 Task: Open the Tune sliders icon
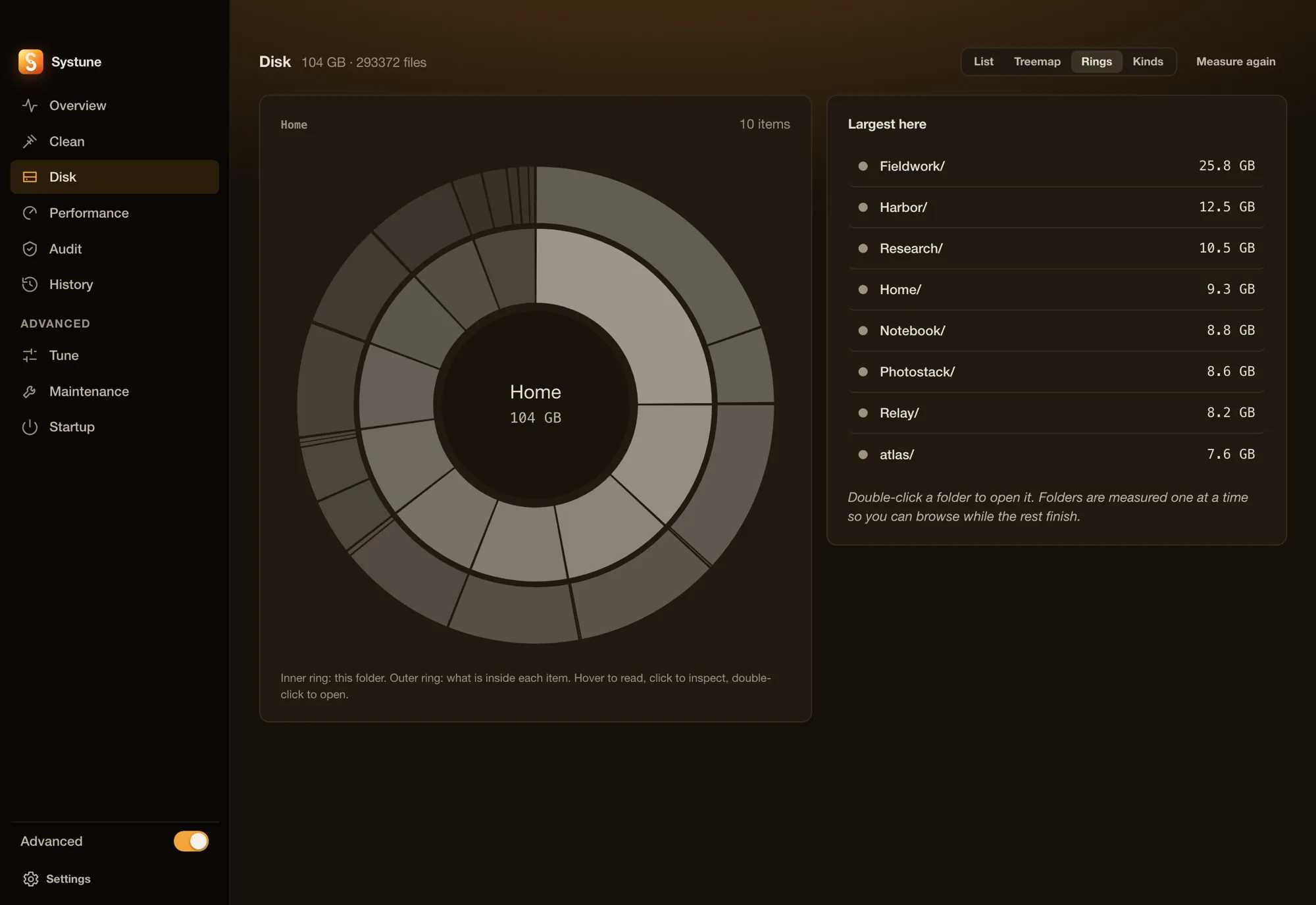(30, 355)
